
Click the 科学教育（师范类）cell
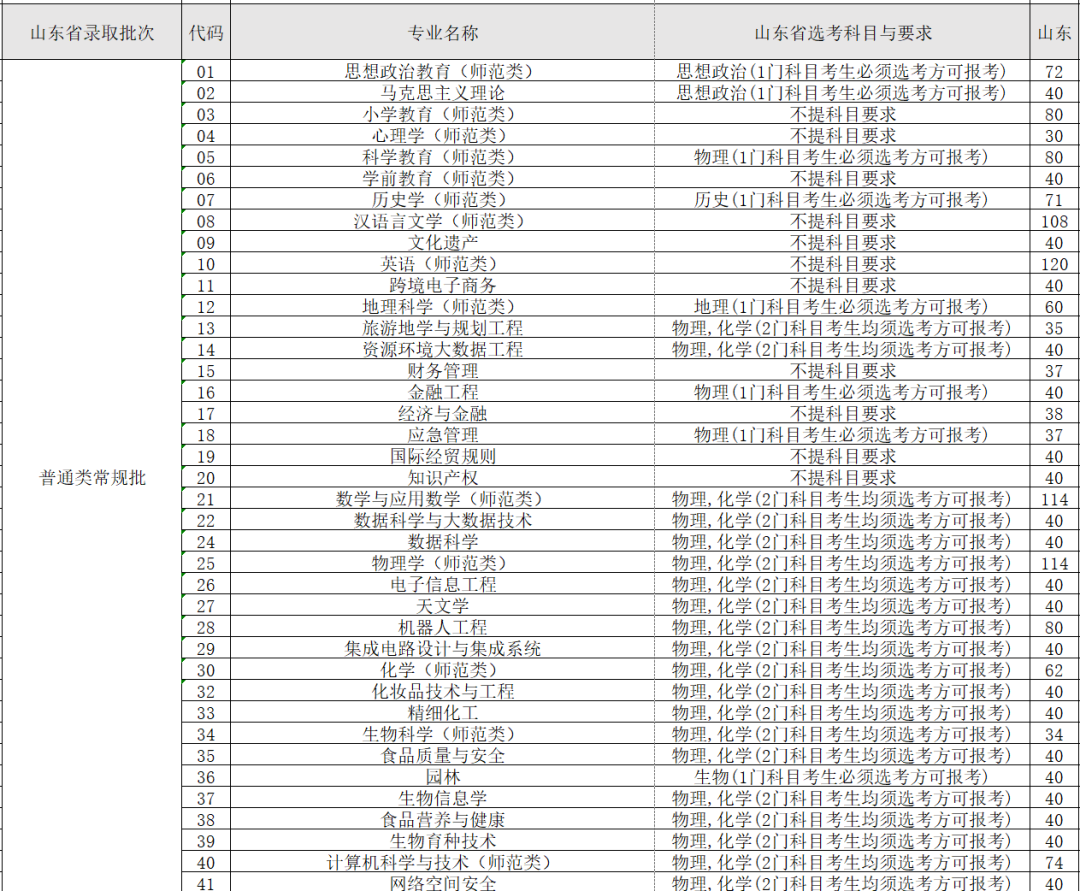[x=442, y=156]
